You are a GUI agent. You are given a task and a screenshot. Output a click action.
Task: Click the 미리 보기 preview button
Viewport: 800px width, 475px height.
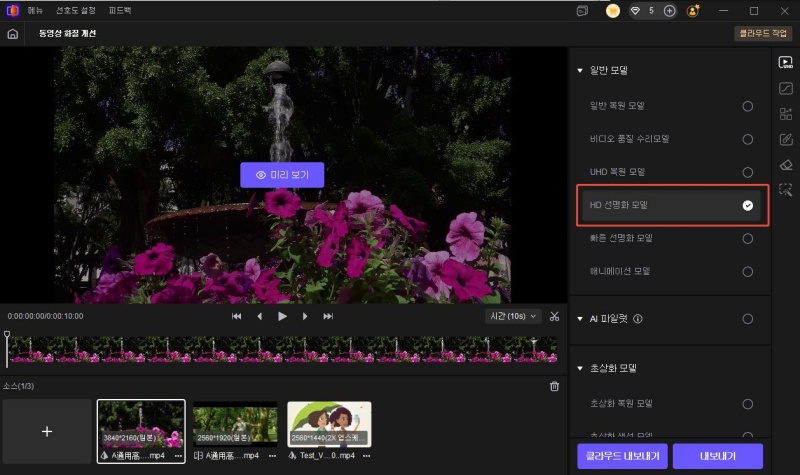pos(282,175)
